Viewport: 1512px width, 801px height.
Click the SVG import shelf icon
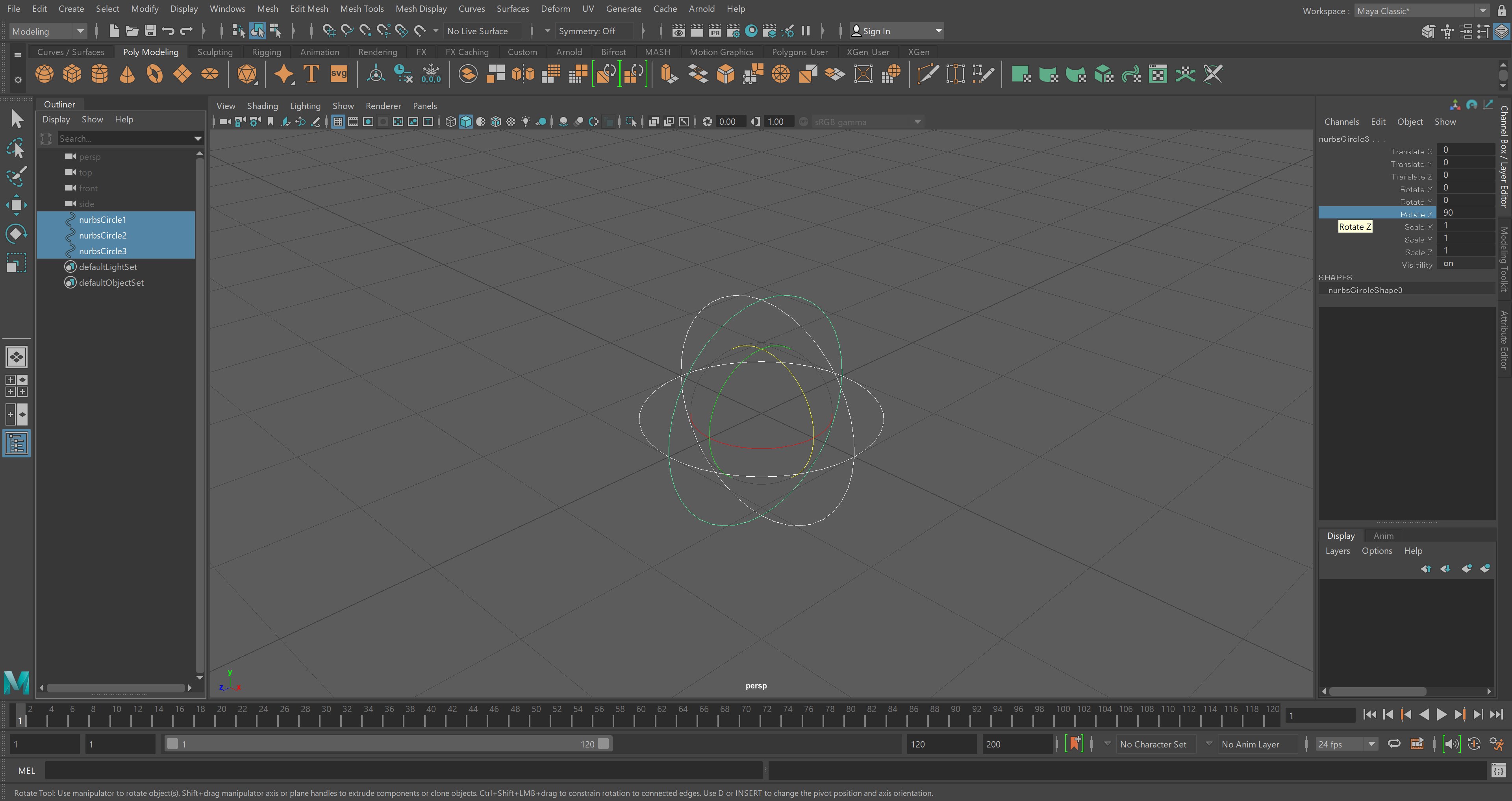pyautogui.click(x=339, y=74)
